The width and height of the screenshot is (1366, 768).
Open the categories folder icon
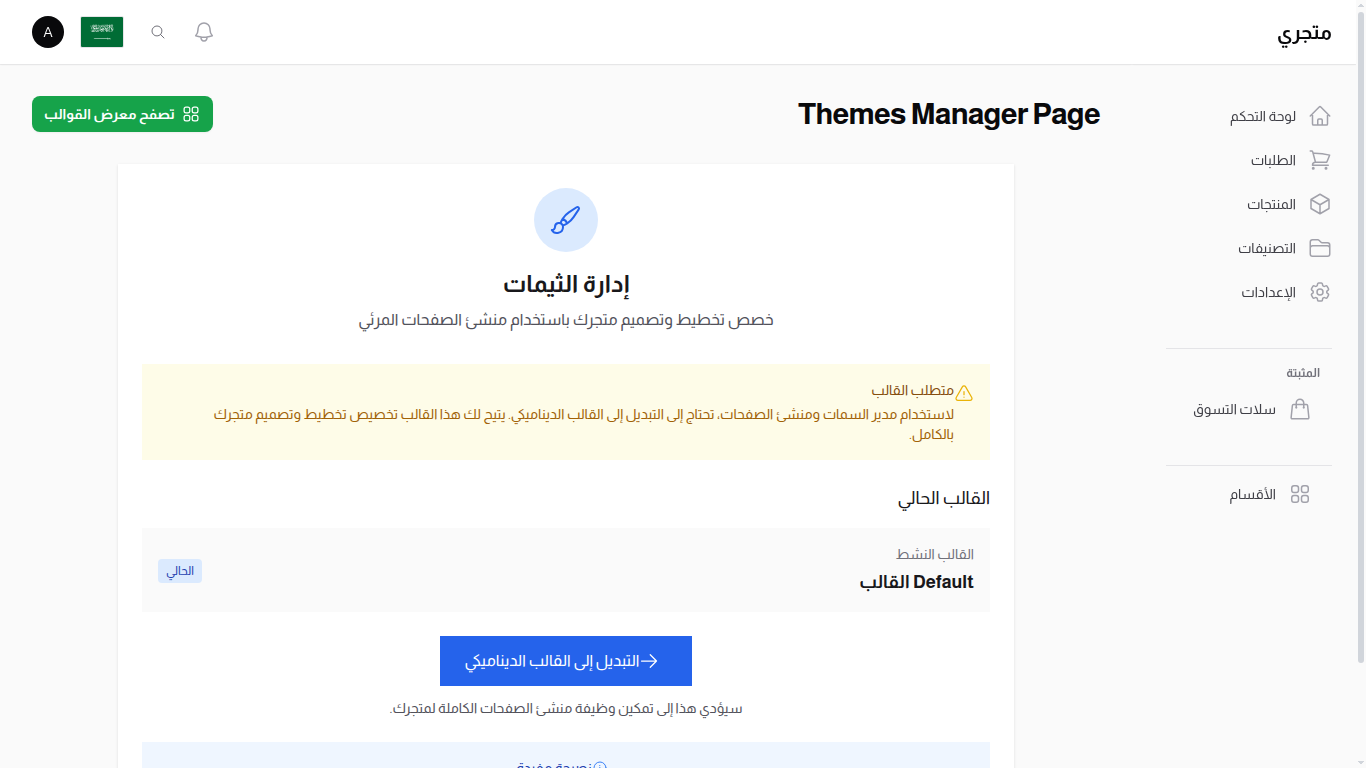point(1319,248)
